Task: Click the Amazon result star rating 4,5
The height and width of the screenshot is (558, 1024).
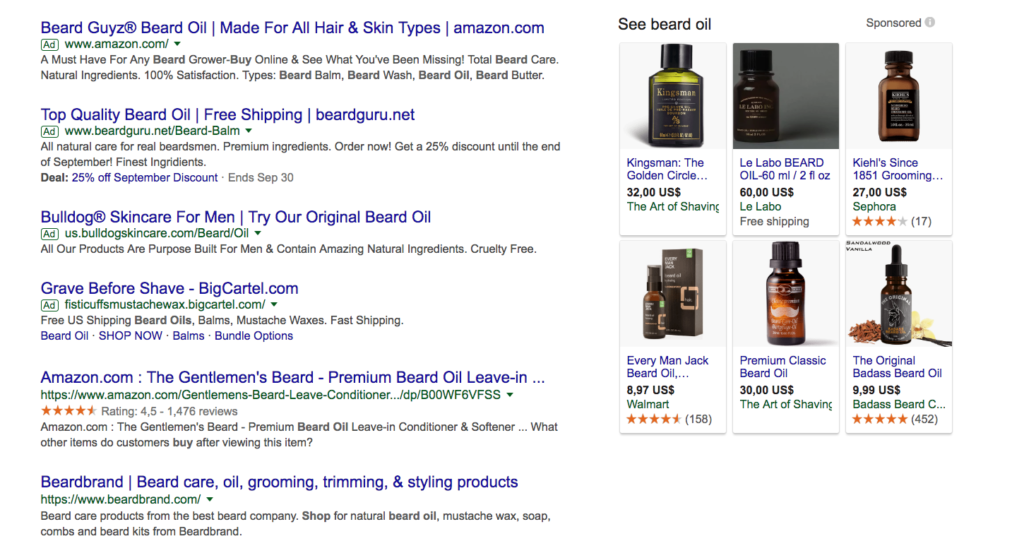Action: (69, 411)
